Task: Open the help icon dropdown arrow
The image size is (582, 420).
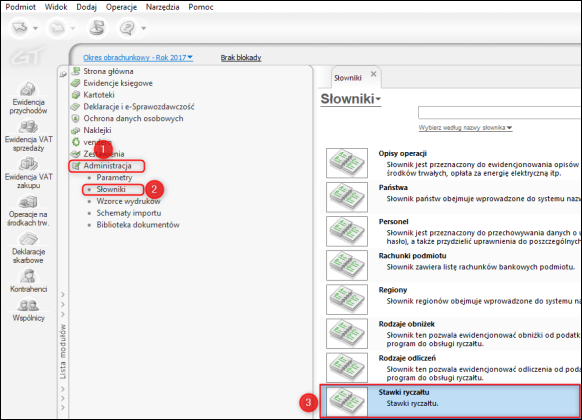Action: (x=144, y=28)
